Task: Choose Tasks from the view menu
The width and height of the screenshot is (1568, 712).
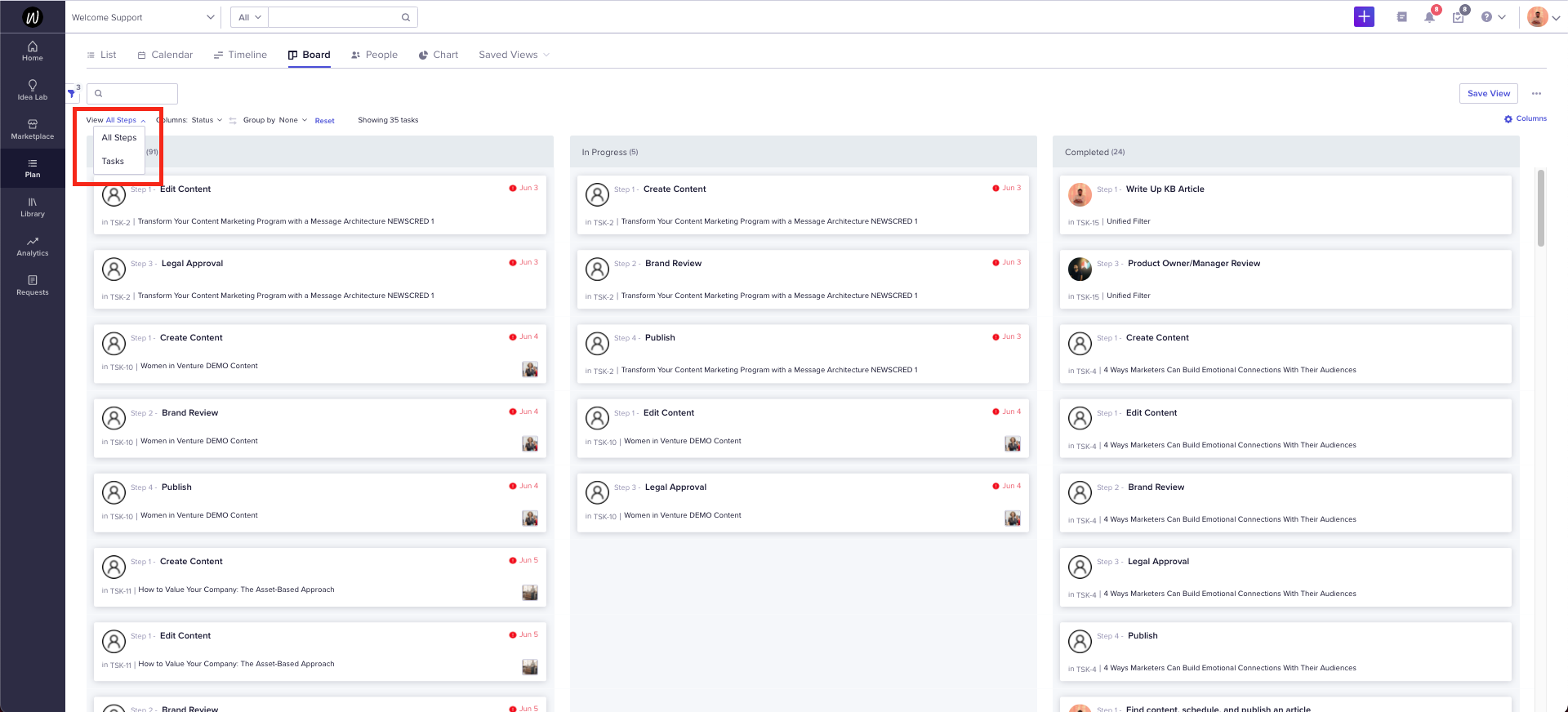Action: tap(113, 162)
